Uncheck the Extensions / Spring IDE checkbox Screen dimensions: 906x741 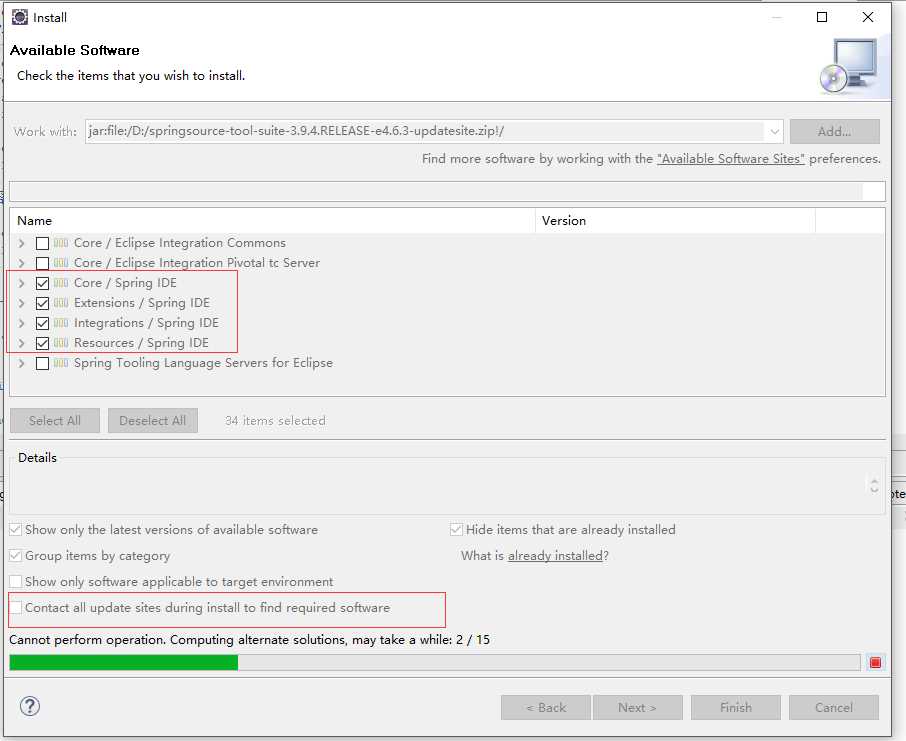point(42,303)
